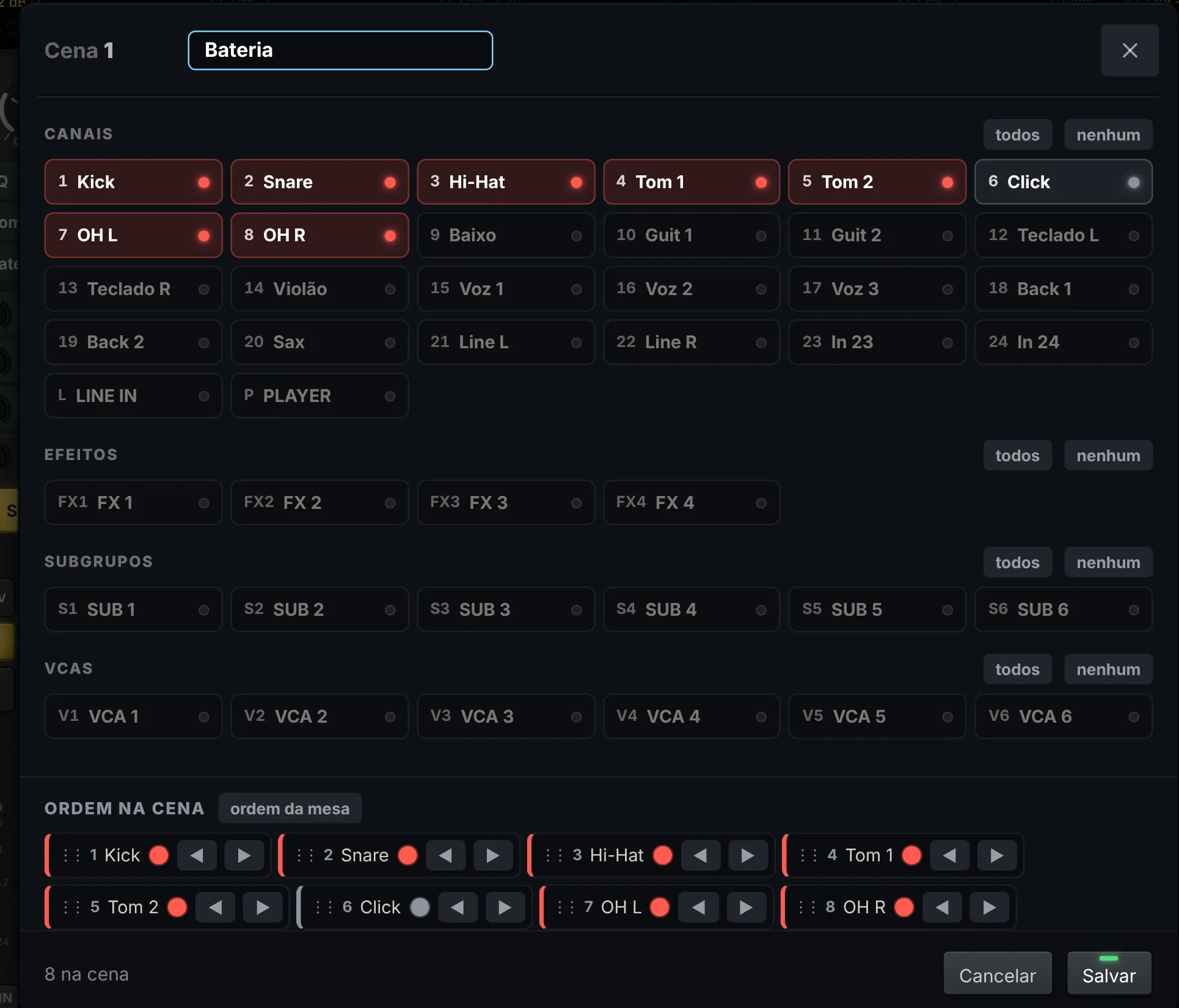Move Hi-Hat right in scene order
This screenshot has width=1179, height=1008.
(748, 855)
